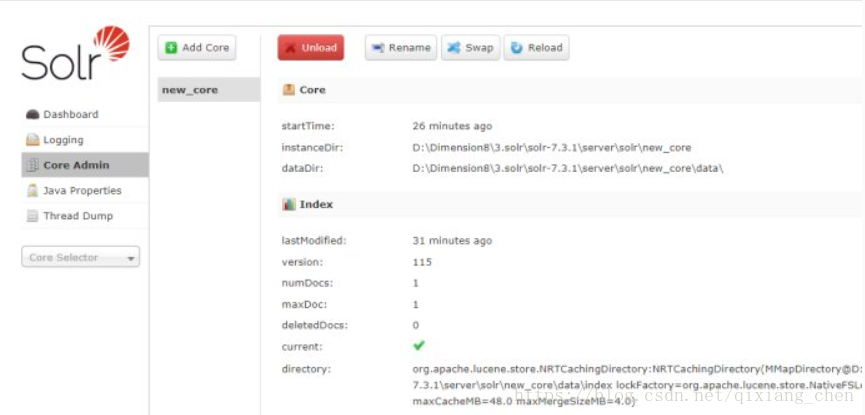
Task: Select Core Admin in the sidebar
Action: [x=84, y=165]
